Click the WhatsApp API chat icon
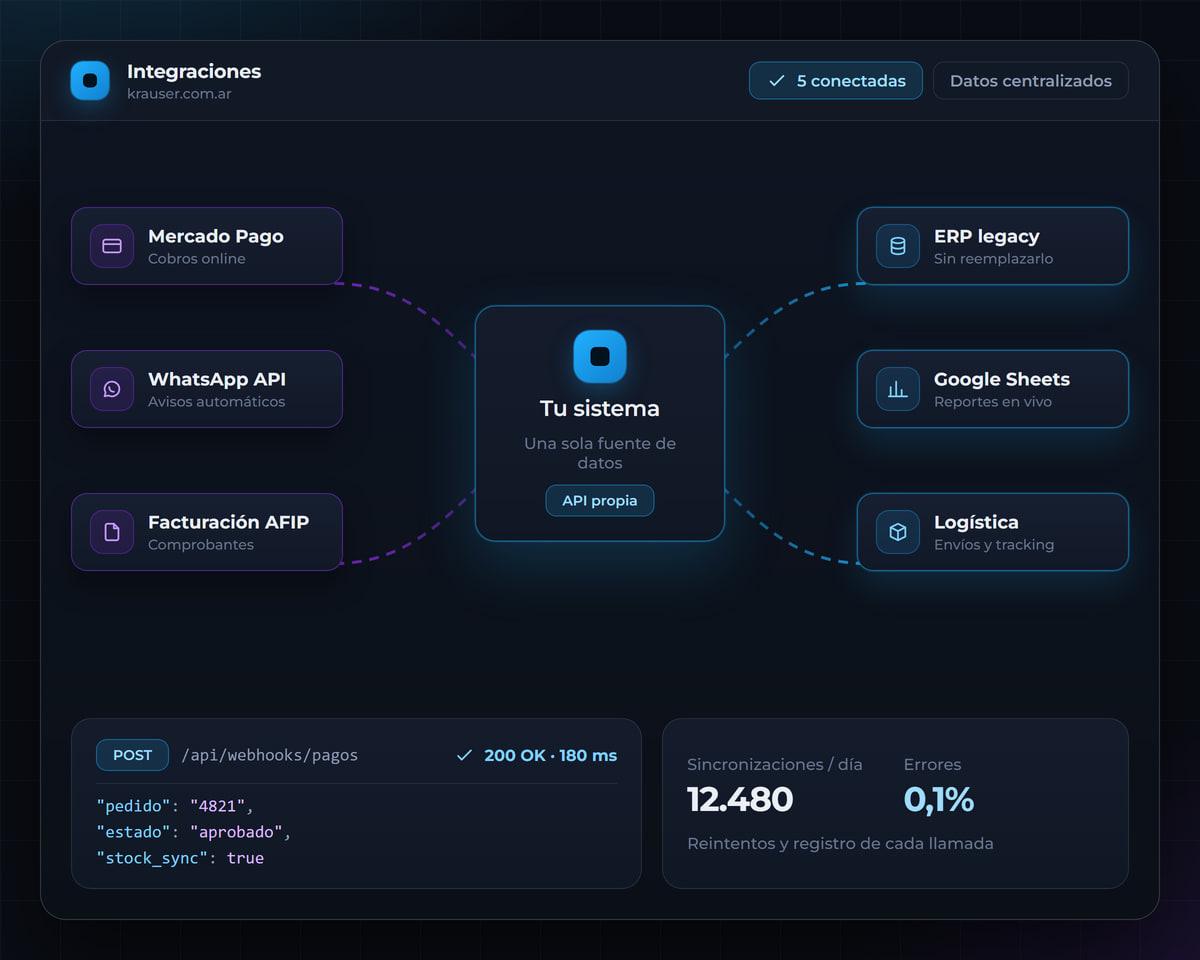This screenshot has width=1200, height=960. pyautogui.click(x=112, y=389)
